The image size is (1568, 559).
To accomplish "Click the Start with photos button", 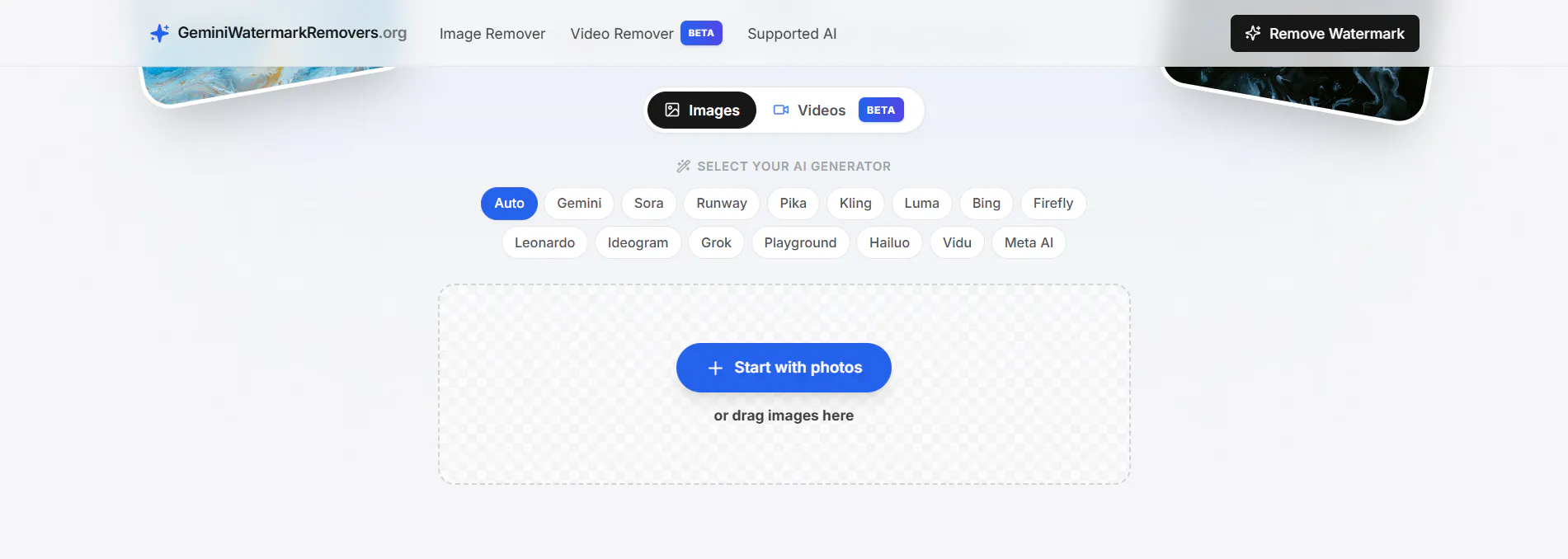I will (x=784, y=368).
